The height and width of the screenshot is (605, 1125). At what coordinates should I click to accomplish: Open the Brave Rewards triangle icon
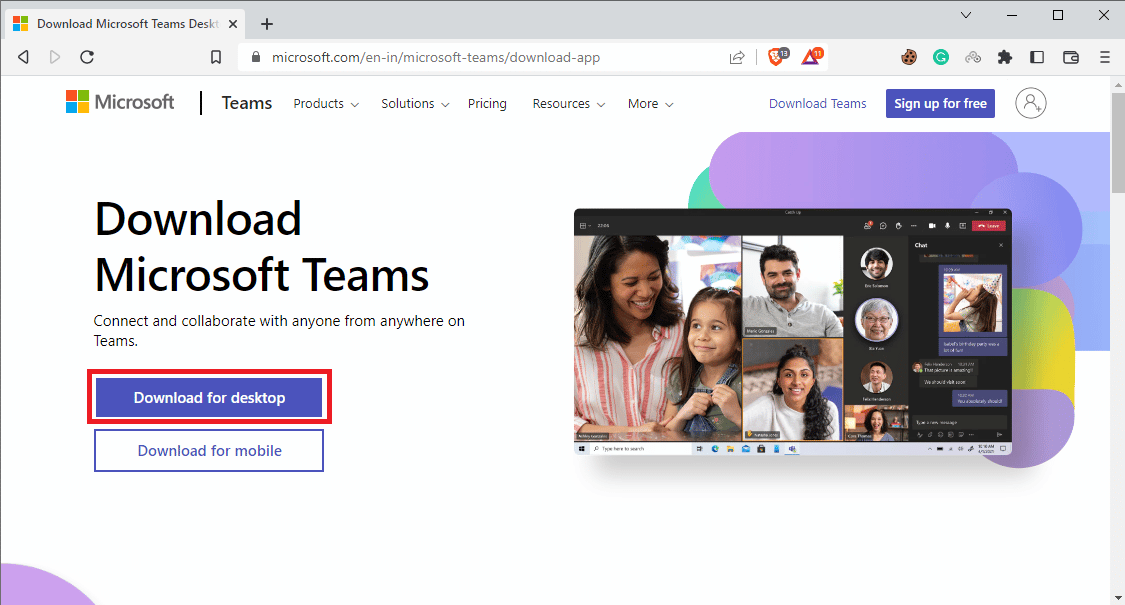tap(812, 57)
